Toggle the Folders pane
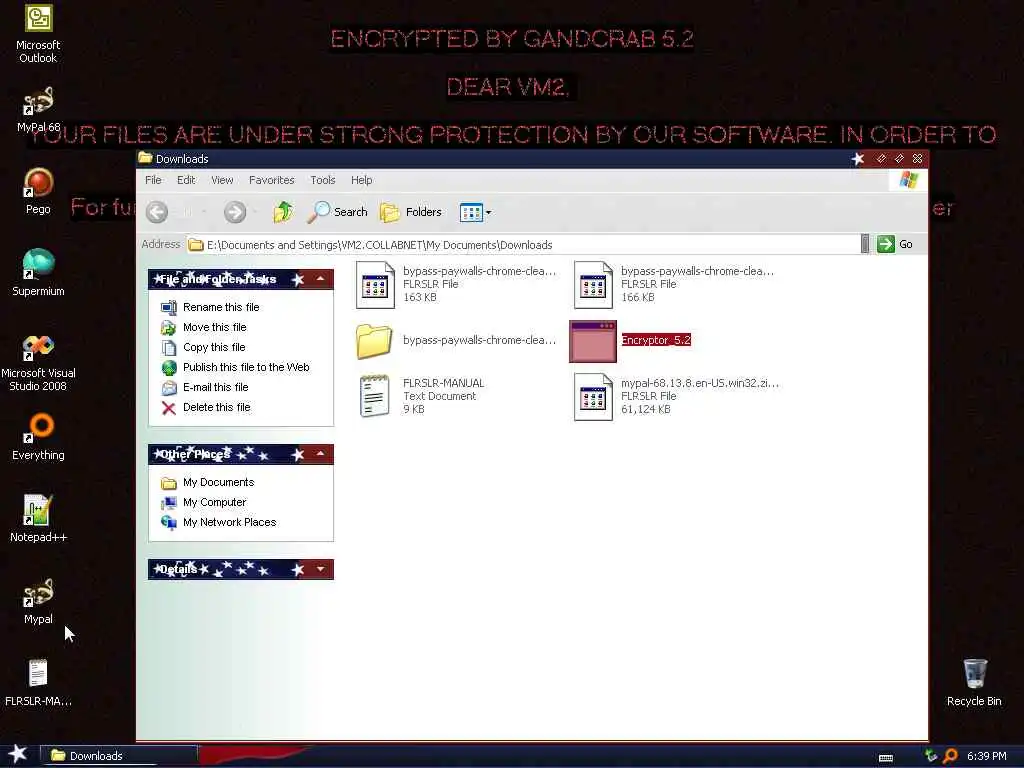 (x=411, y=212)
